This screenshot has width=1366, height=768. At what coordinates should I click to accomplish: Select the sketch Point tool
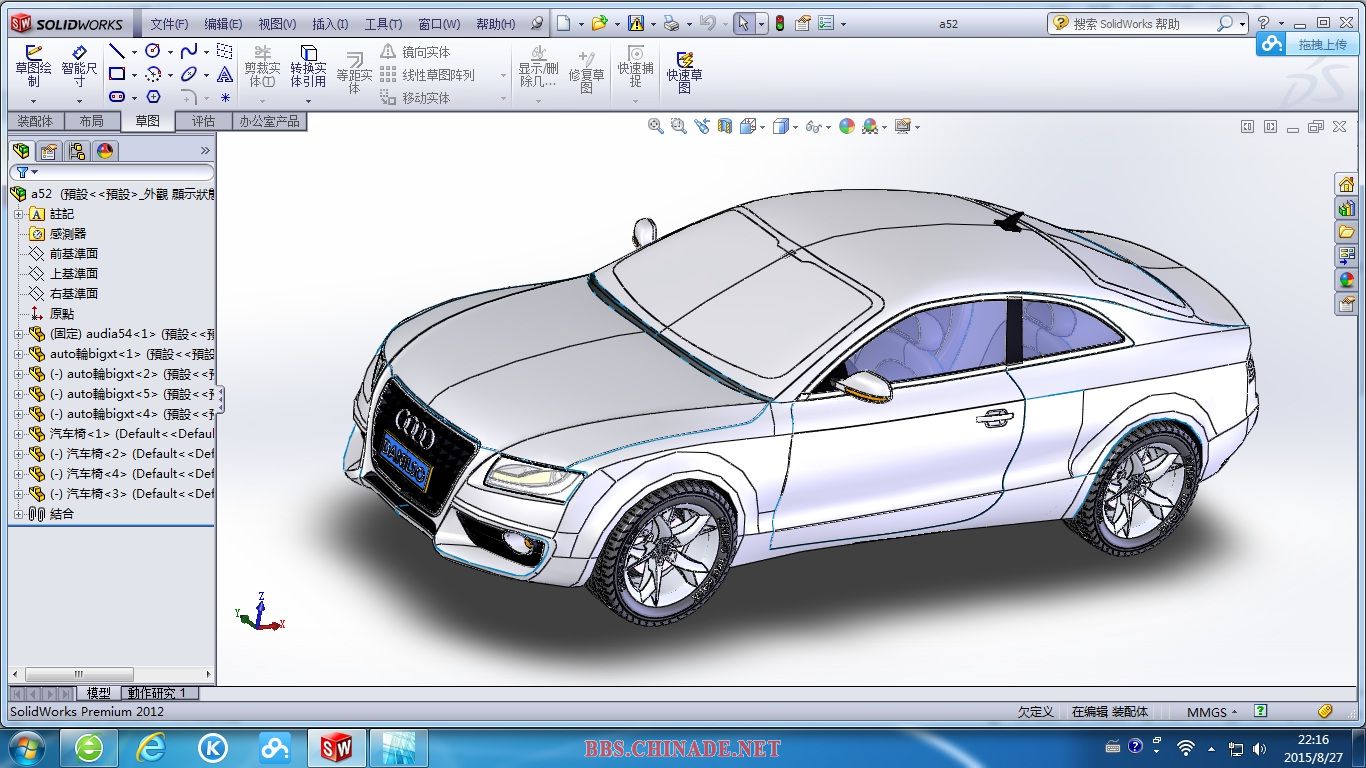(225, 97)
